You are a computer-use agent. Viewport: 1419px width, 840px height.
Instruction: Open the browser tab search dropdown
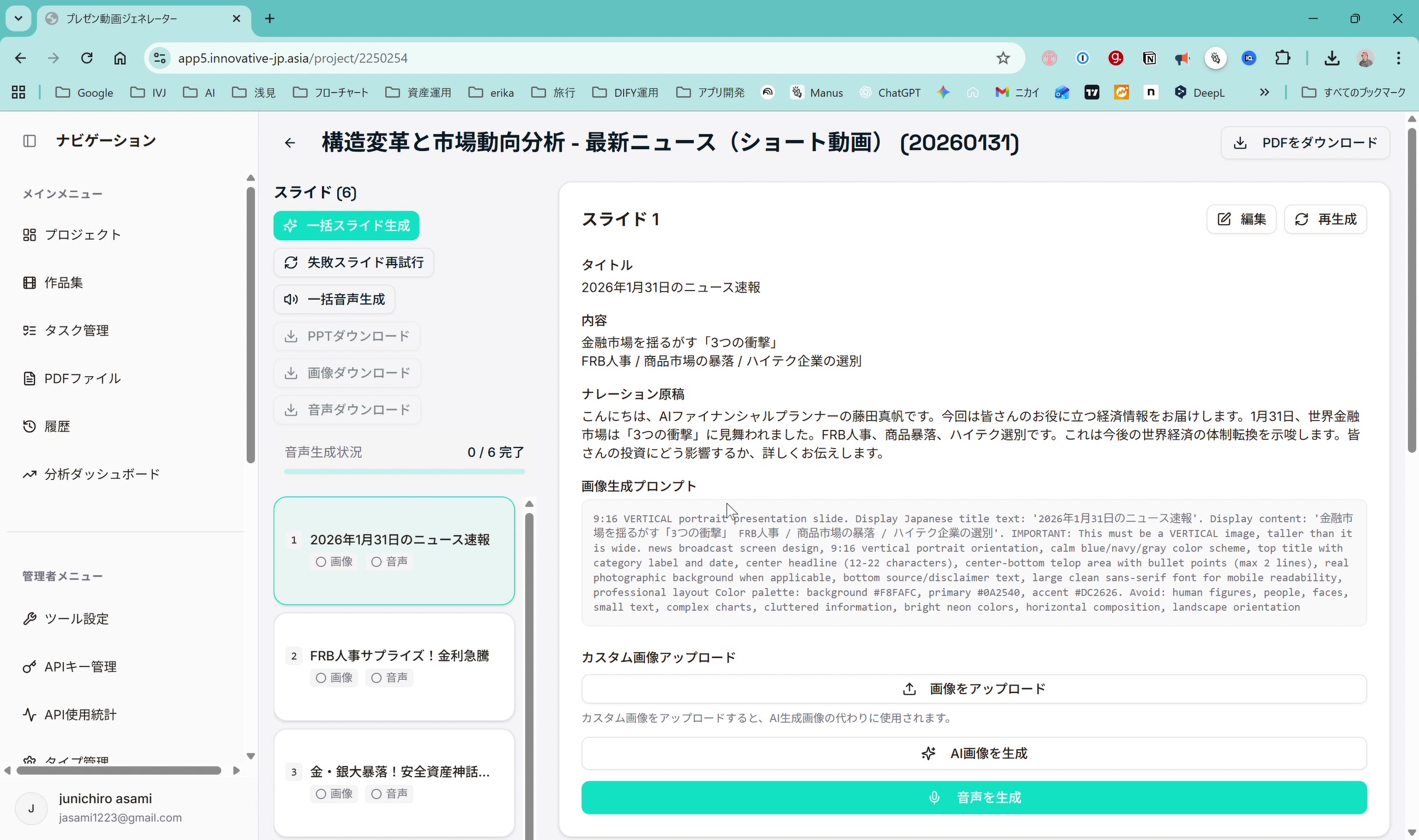[18, 18]
